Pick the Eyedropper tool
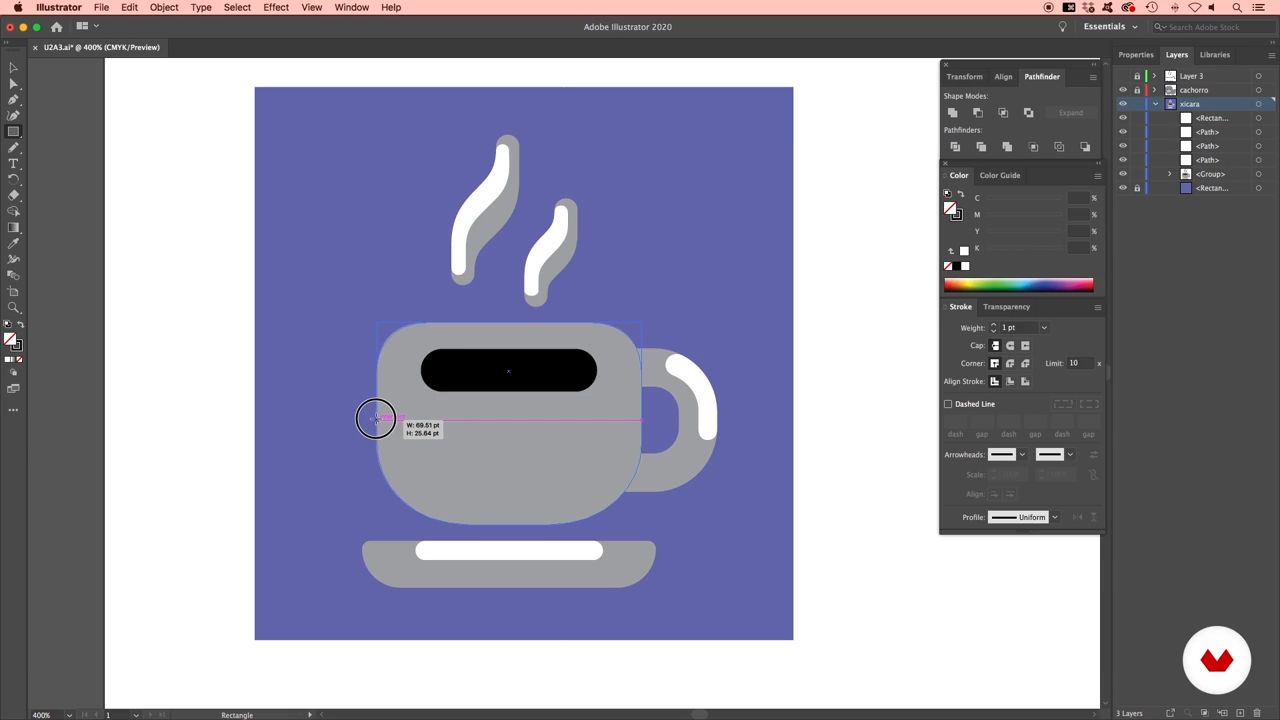1280x720 pixels. pos(13,243)
